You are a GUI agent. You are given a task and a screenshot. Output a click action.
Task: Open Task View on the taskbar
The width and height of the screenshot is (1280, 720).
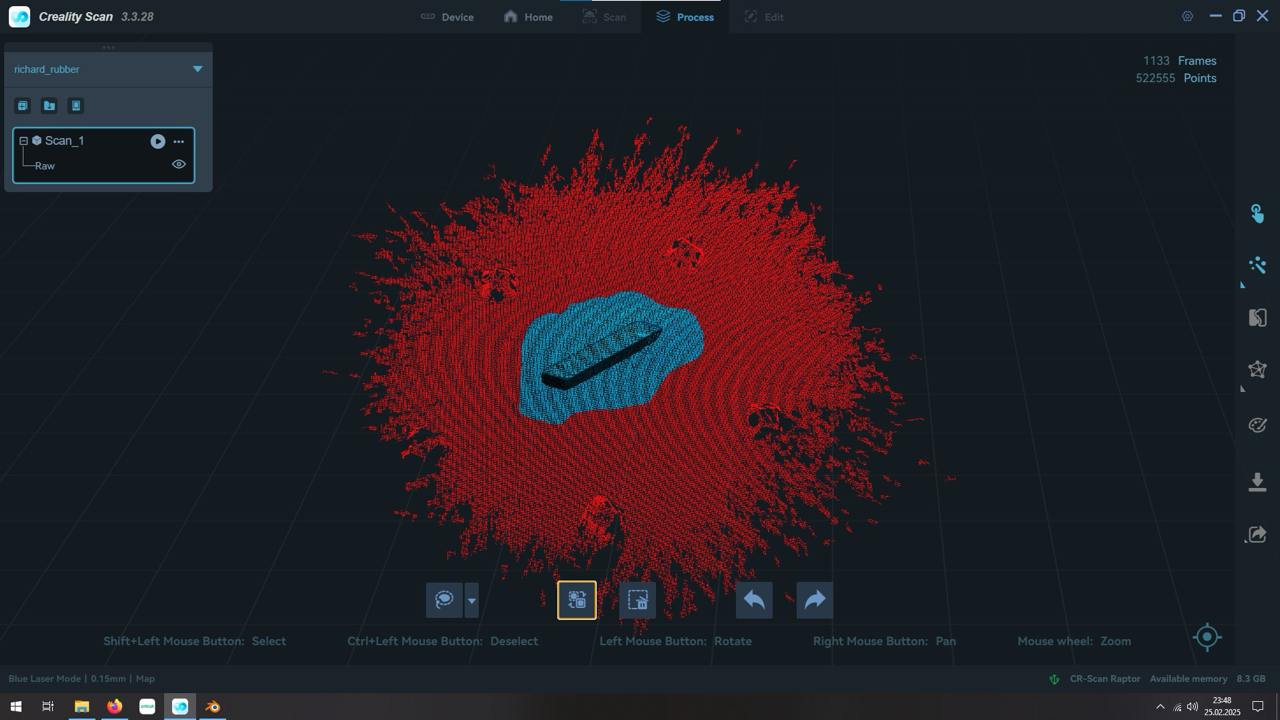pos(47,707)
